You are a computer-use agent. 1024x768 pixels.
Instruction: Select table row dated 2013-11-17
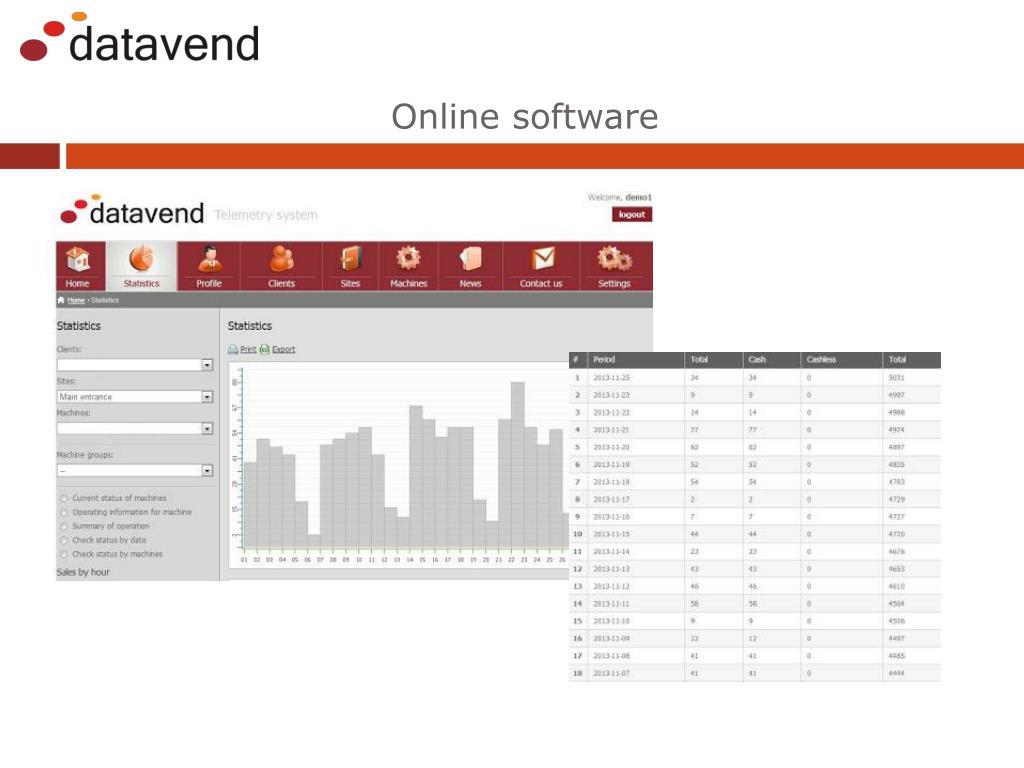pyautogui.click(x=755, y=499)
